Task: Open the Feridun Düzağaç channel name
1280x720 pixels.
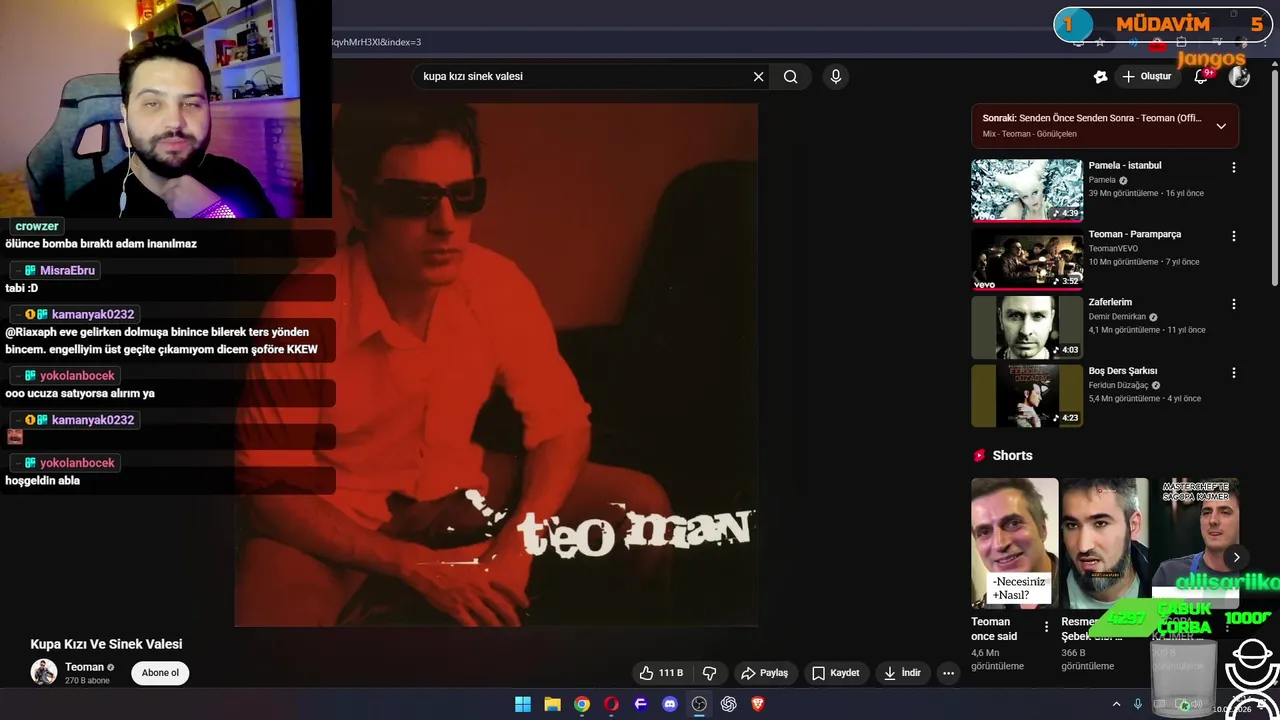Action: [x=1119, y=385]
